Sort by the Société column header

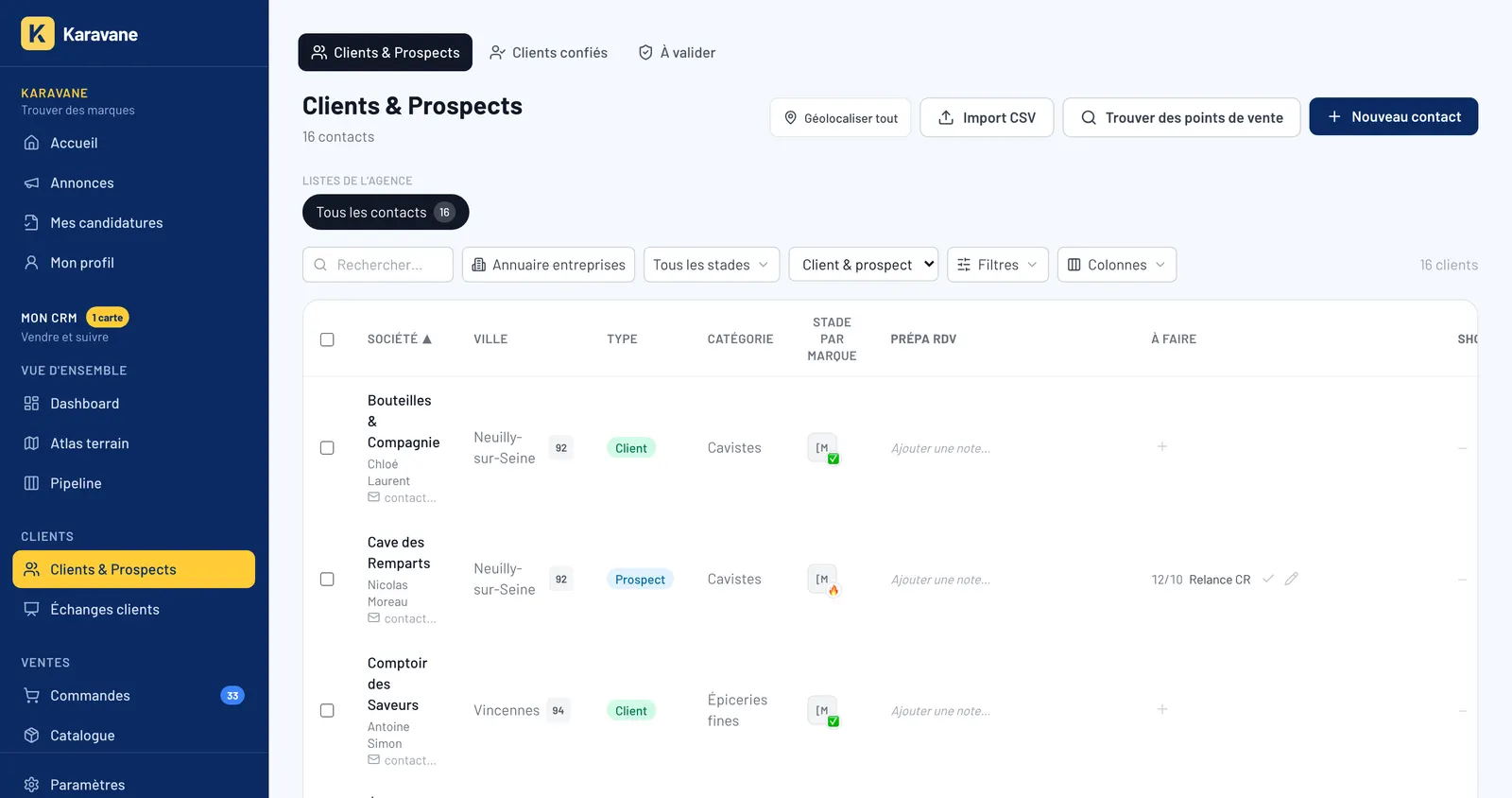point(399,339)
